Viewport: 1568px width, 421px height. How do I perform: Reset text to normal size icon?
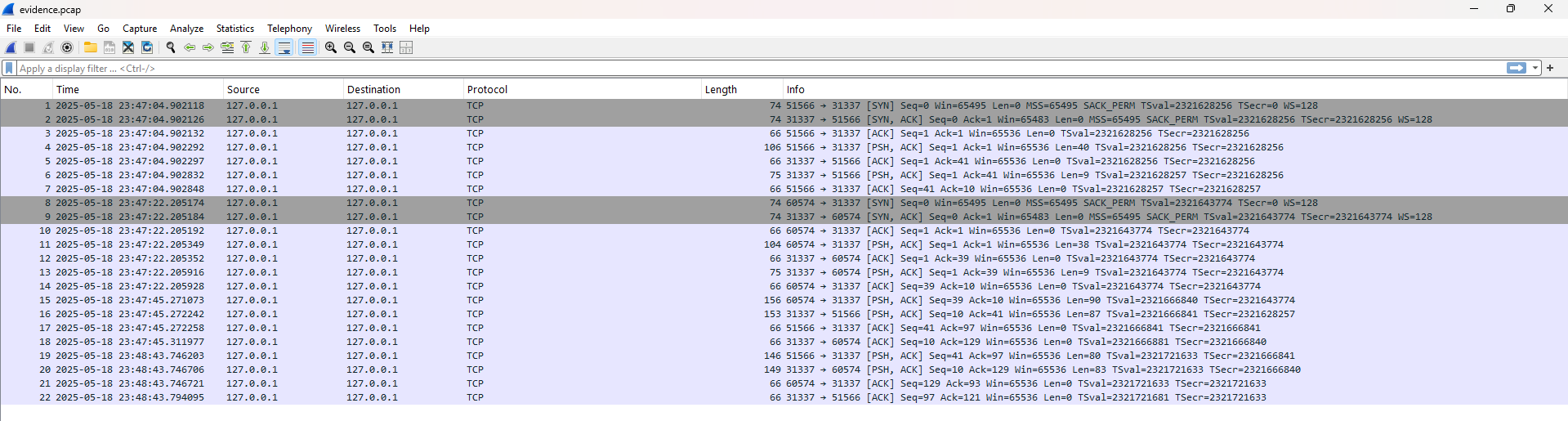pyautogui.click(x=369, y=47)
